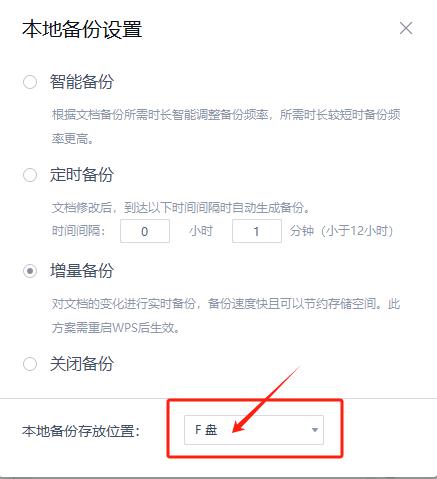This screenshot has width=437, height=479.
Task: Click the 关闭备份 option label
Action: pos(82,364)
